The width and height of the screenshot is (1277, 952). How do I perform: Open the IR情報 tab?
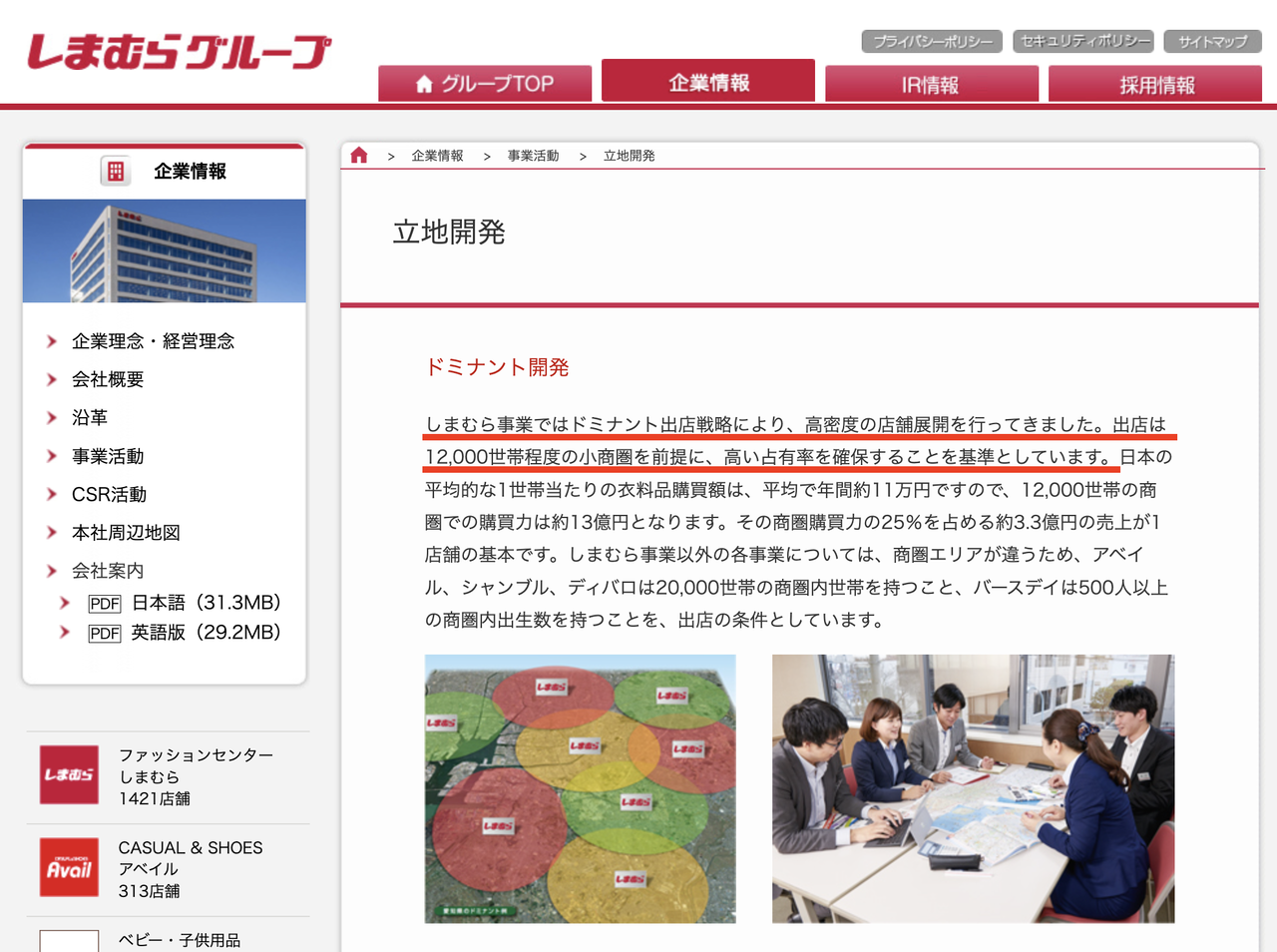pos(932,84)
